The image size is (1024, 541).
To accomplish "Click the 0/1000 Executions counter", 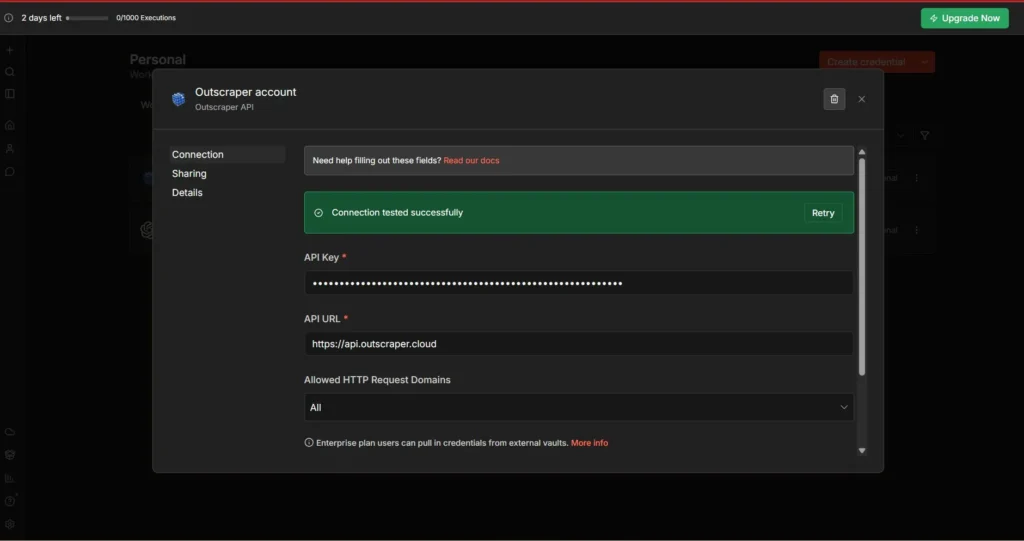I will 146,18.
